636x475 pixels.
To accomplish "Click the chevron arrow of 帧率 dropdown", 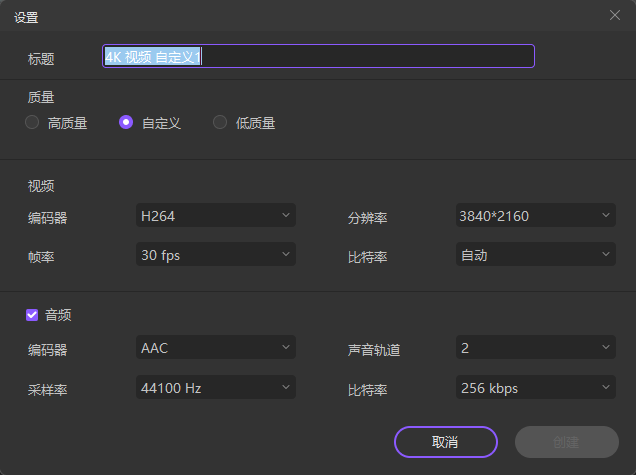I will 286,255.
